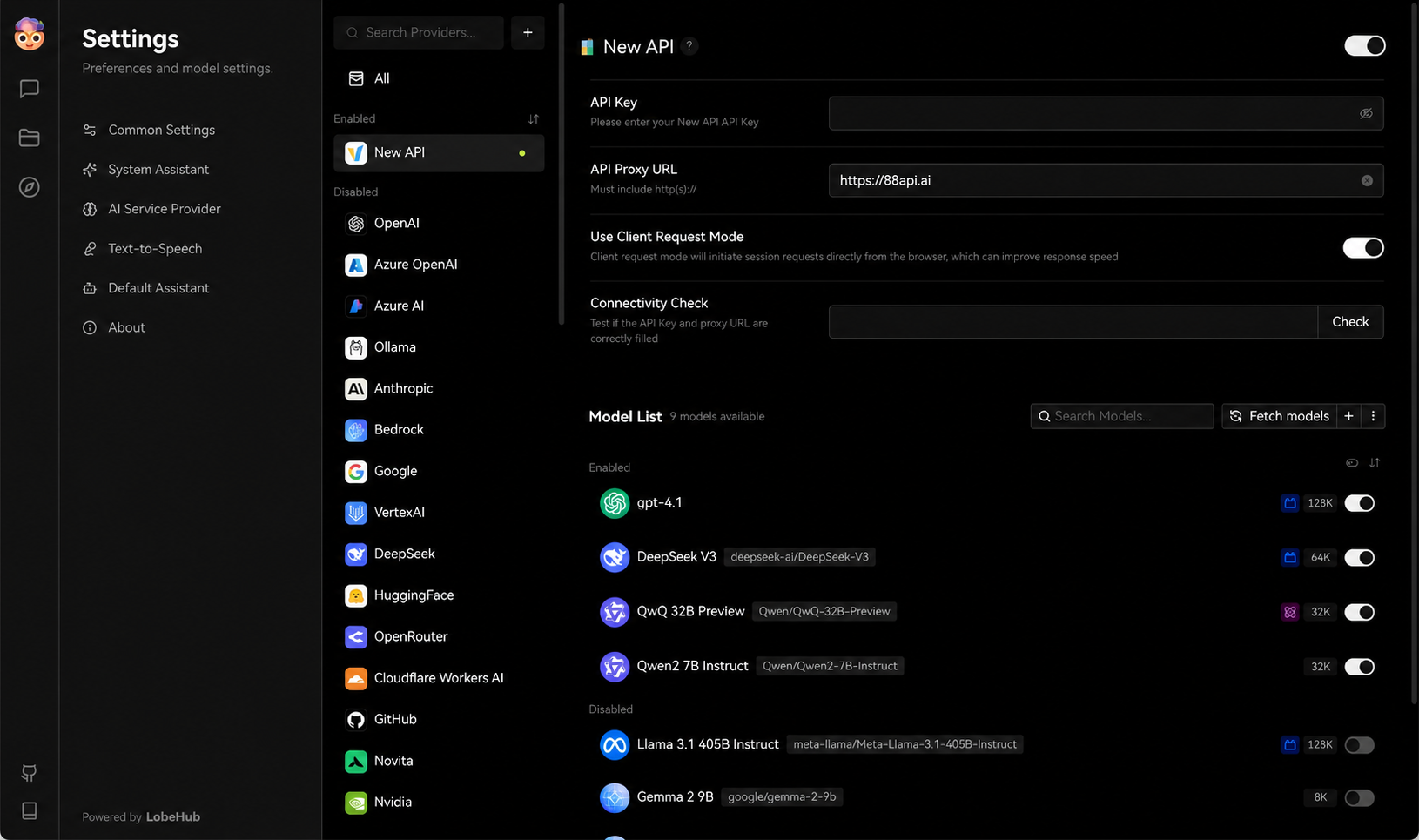
Task: Show All providers
Action: tap(439, 78)
